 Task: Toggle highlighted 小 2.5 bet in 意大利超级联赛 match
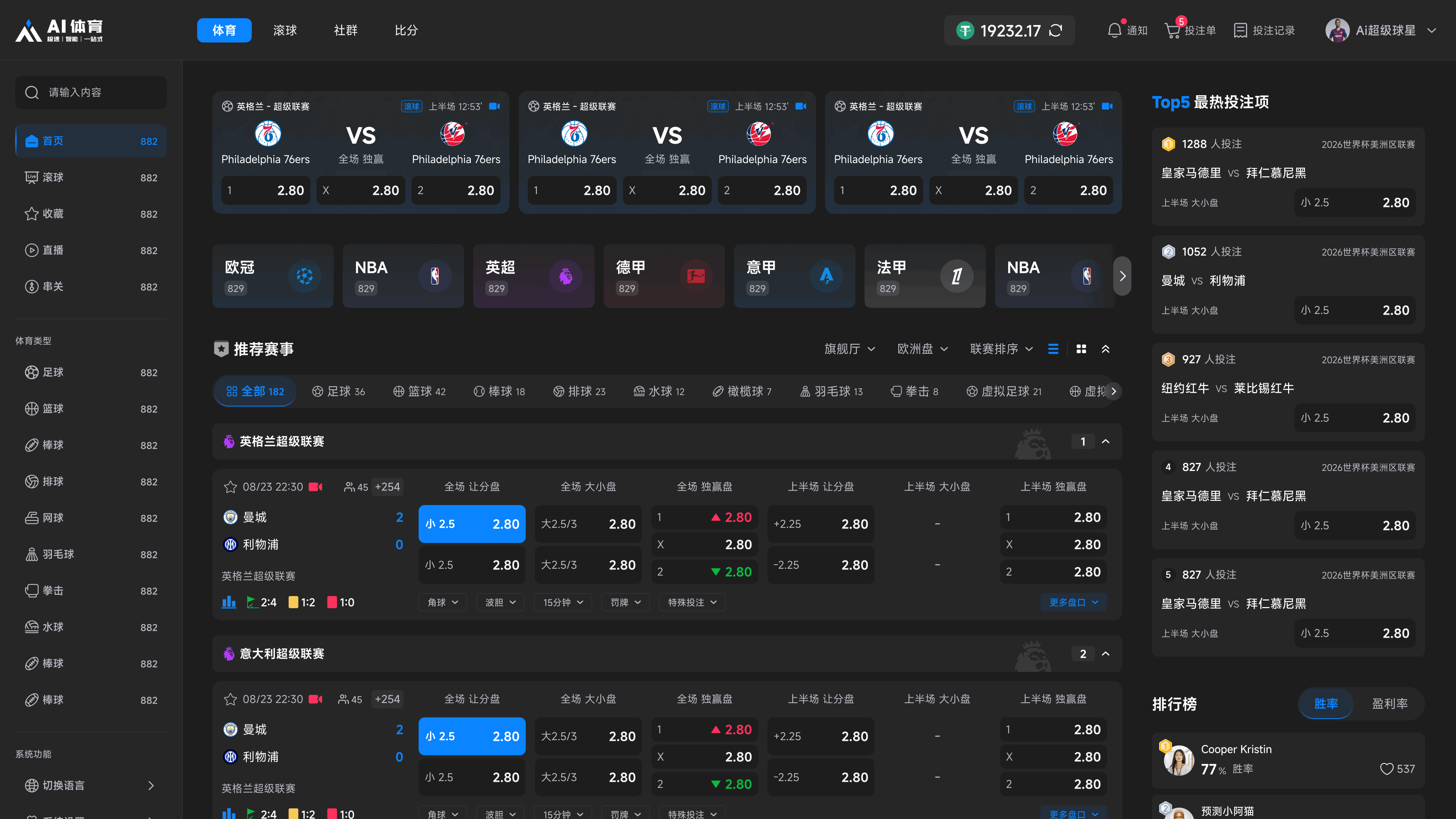[472, 736]
